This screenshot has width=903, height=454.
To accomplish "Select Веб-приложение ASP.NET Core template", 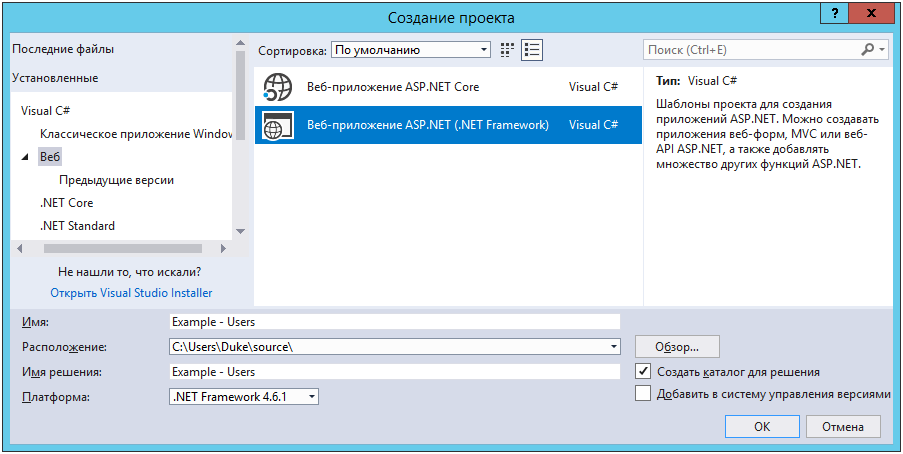I will pos(448,88).
